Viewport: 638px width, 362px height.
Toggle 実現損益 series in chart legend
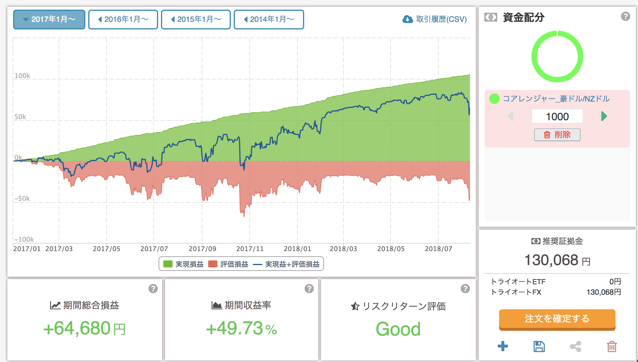click(183, 264)
